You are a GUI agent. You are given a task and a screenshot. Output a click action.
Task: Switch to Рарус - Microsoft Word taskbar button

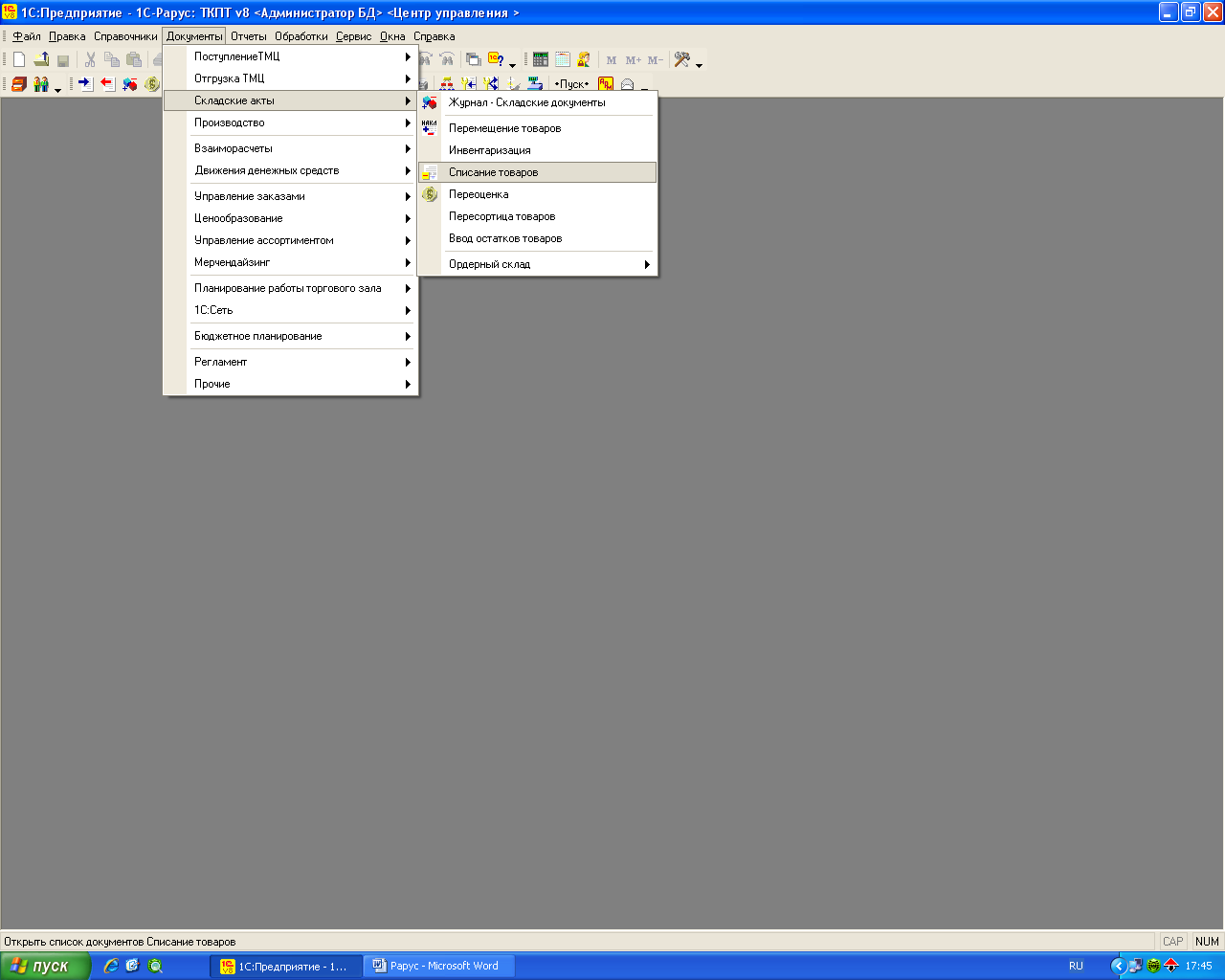click(438, 966)
